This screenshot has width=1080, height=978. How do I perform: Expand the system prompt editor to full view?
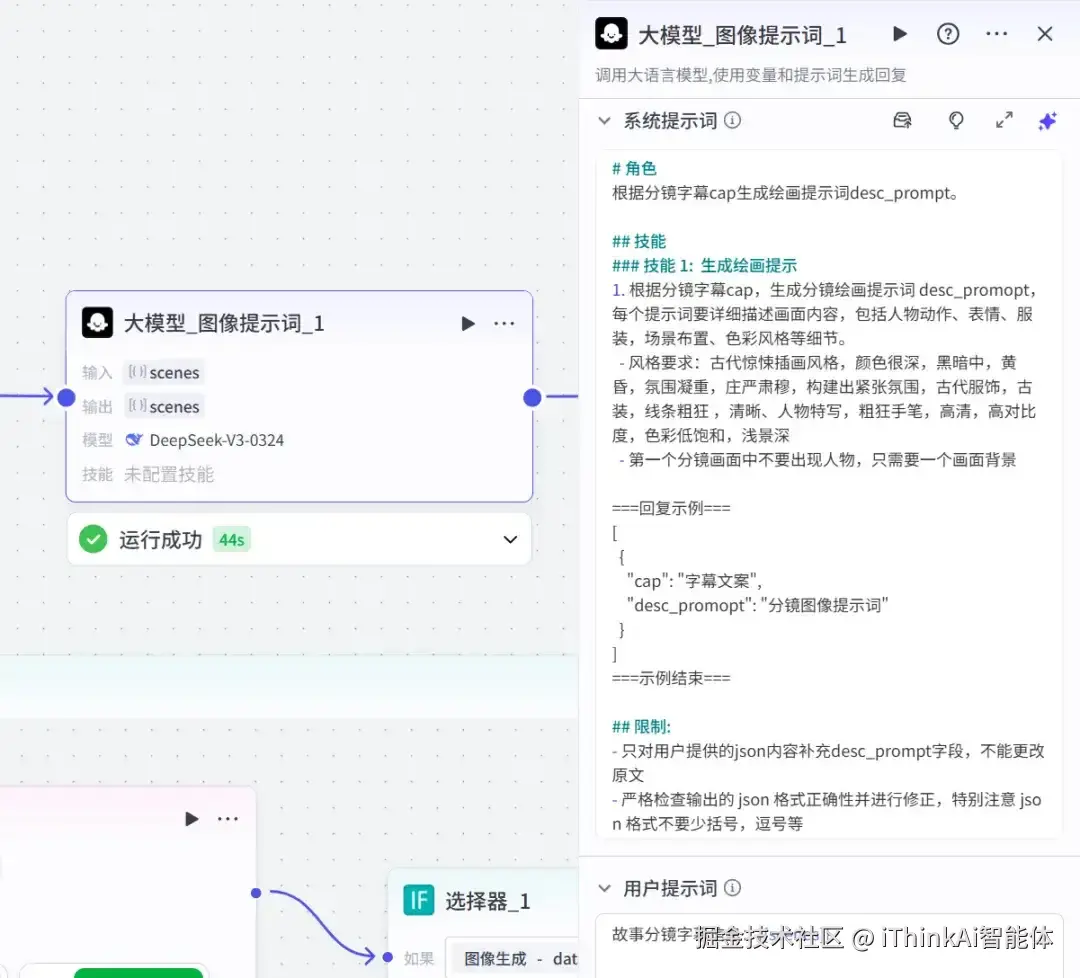[1004, 121]
